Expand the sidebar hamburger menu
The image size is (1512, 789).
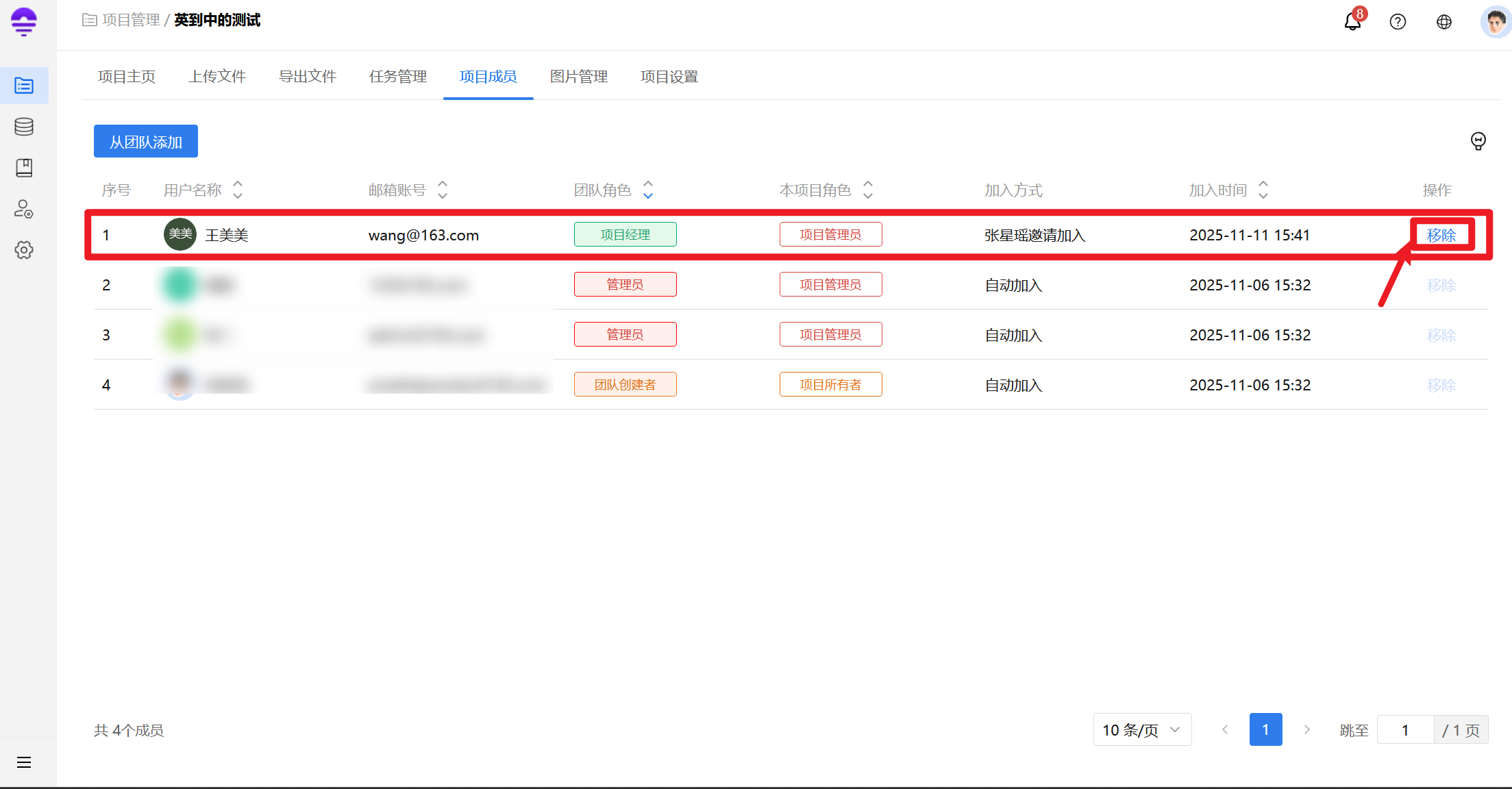click(x=24, y=762)
